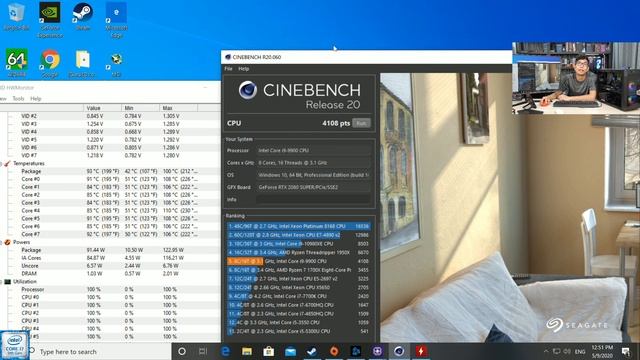Click the Cortana circle on the taskbar
The image size is (640, 360).
point(182,351)
